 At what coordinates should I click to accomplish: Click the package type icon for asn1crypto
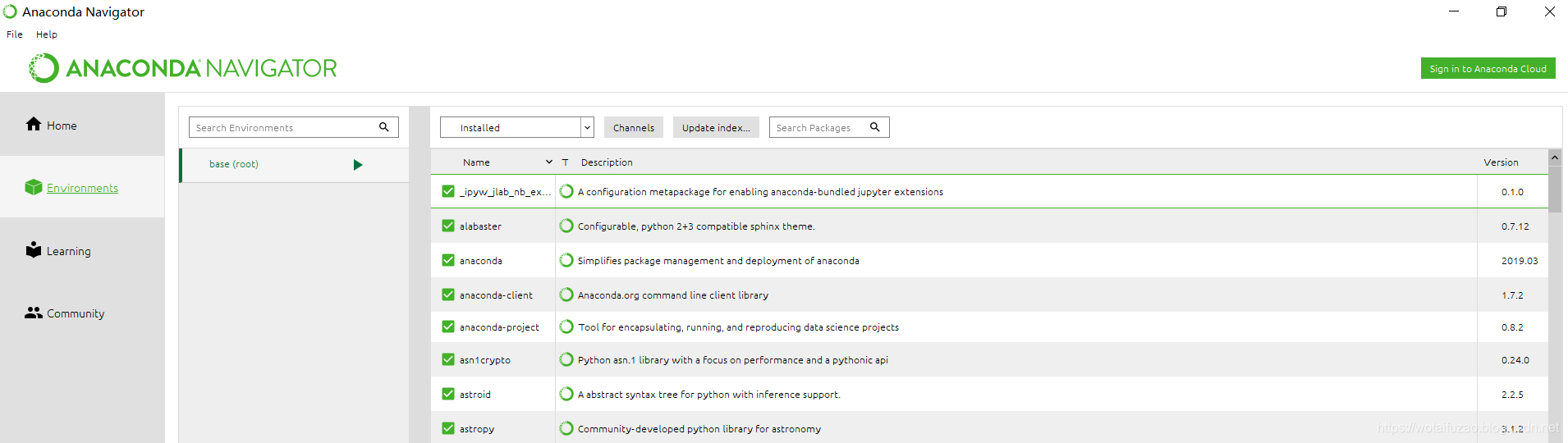(x=566, y=359)
